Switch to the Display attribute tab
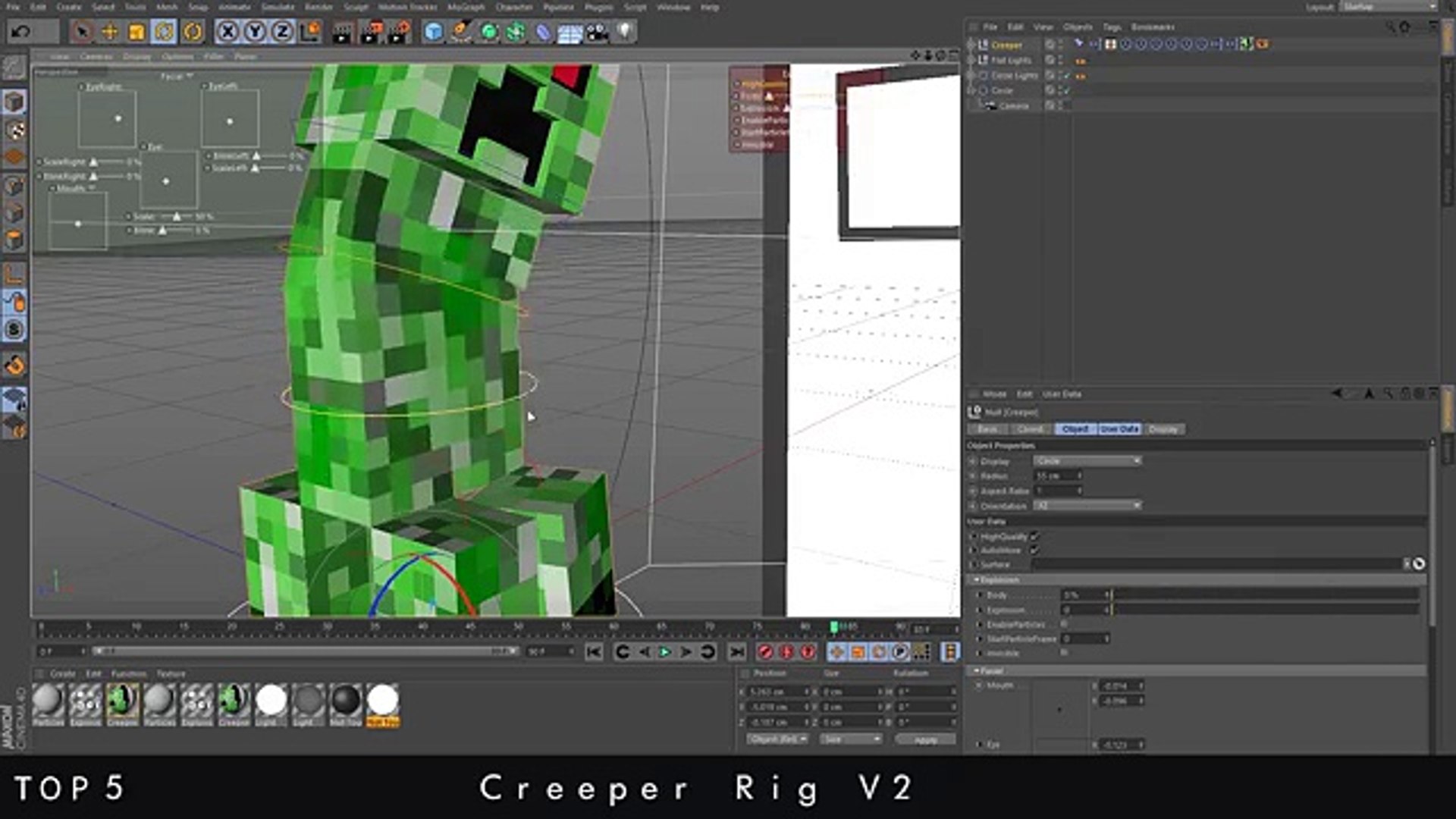Screen dimensions: 1456x819 tap(1163, 429)
